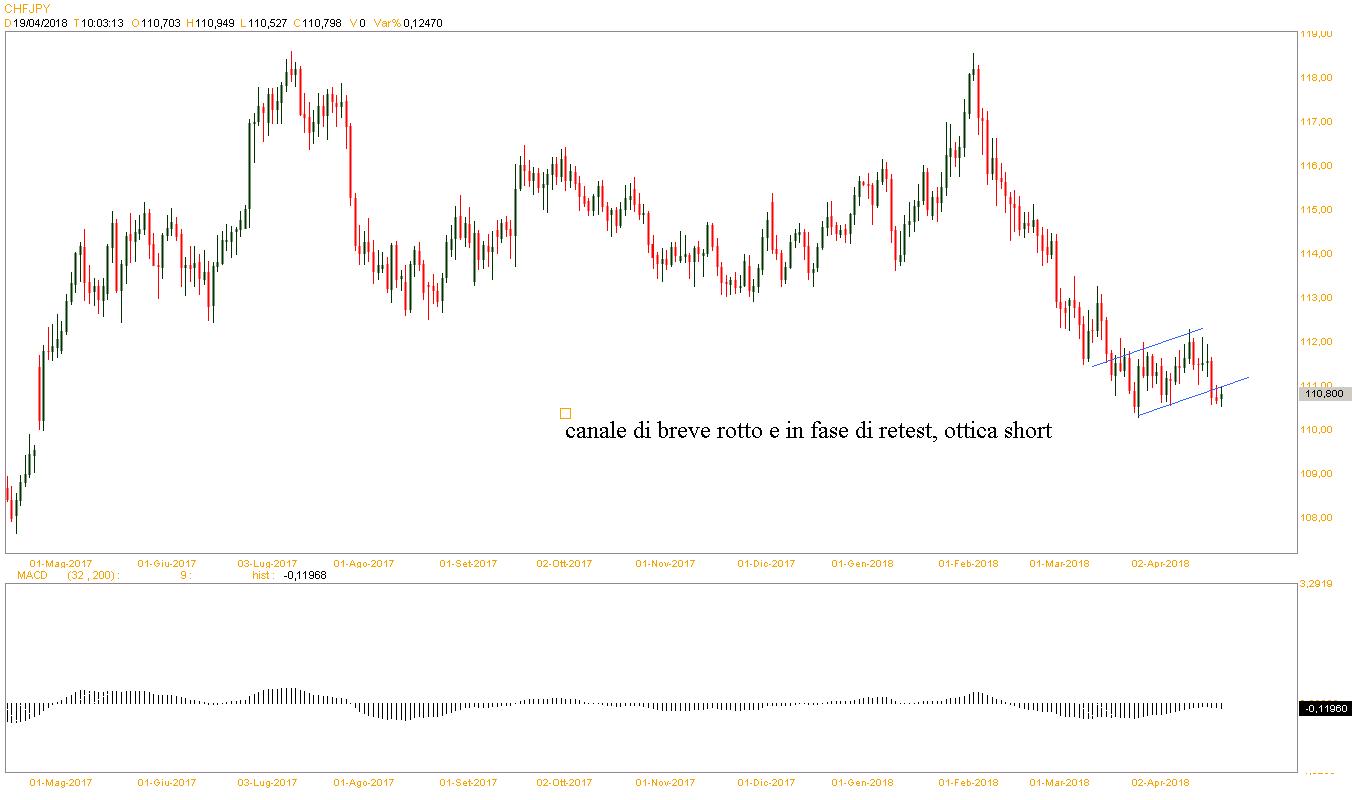Click 01-Dic-2017 on the MACD panel date axis
Screen dimensions: 1352x800
point(766,783)
